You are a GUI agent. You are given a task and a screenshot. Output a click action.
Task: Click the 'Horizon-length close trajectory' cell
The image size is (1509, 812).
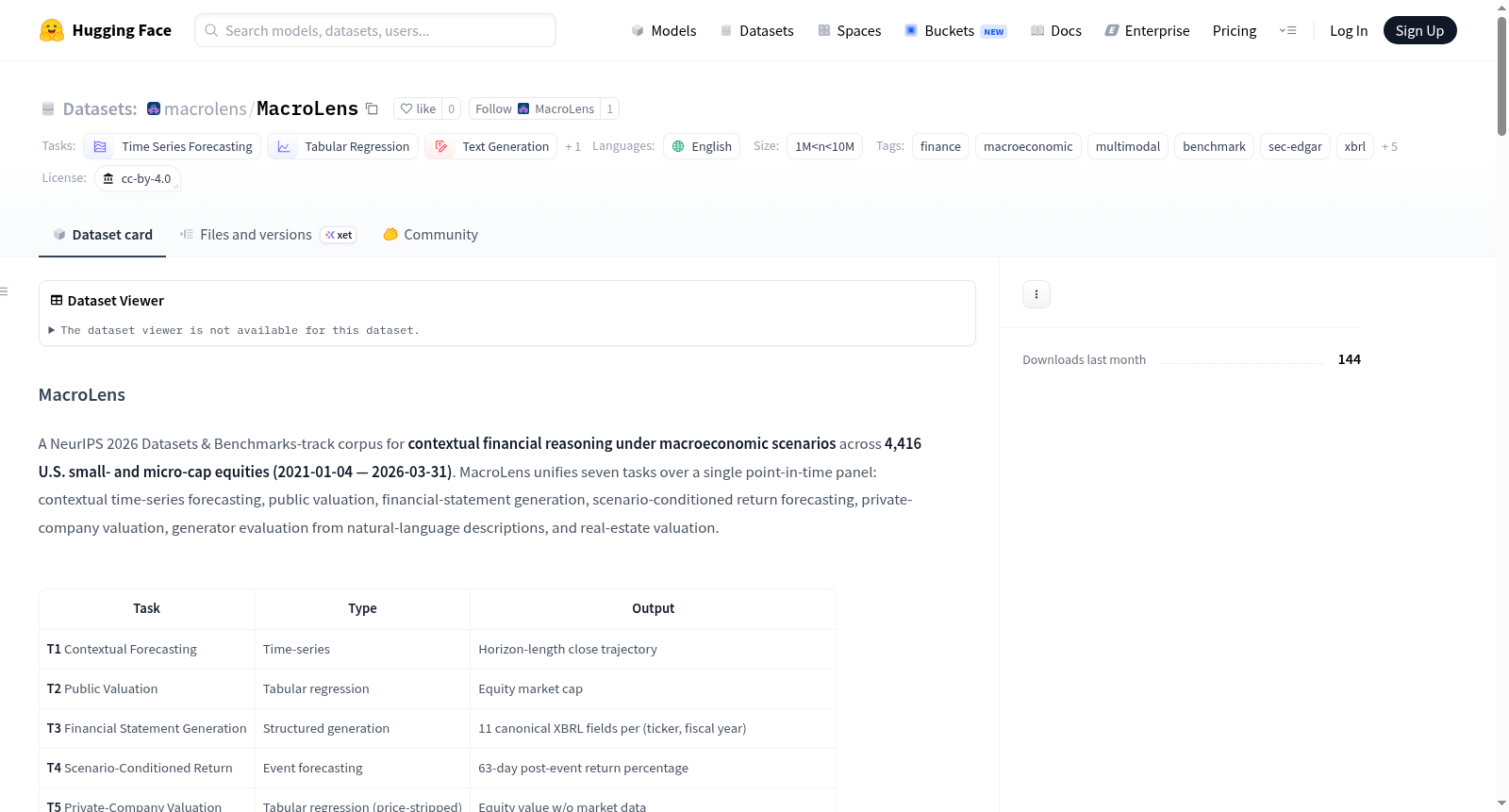653,649
